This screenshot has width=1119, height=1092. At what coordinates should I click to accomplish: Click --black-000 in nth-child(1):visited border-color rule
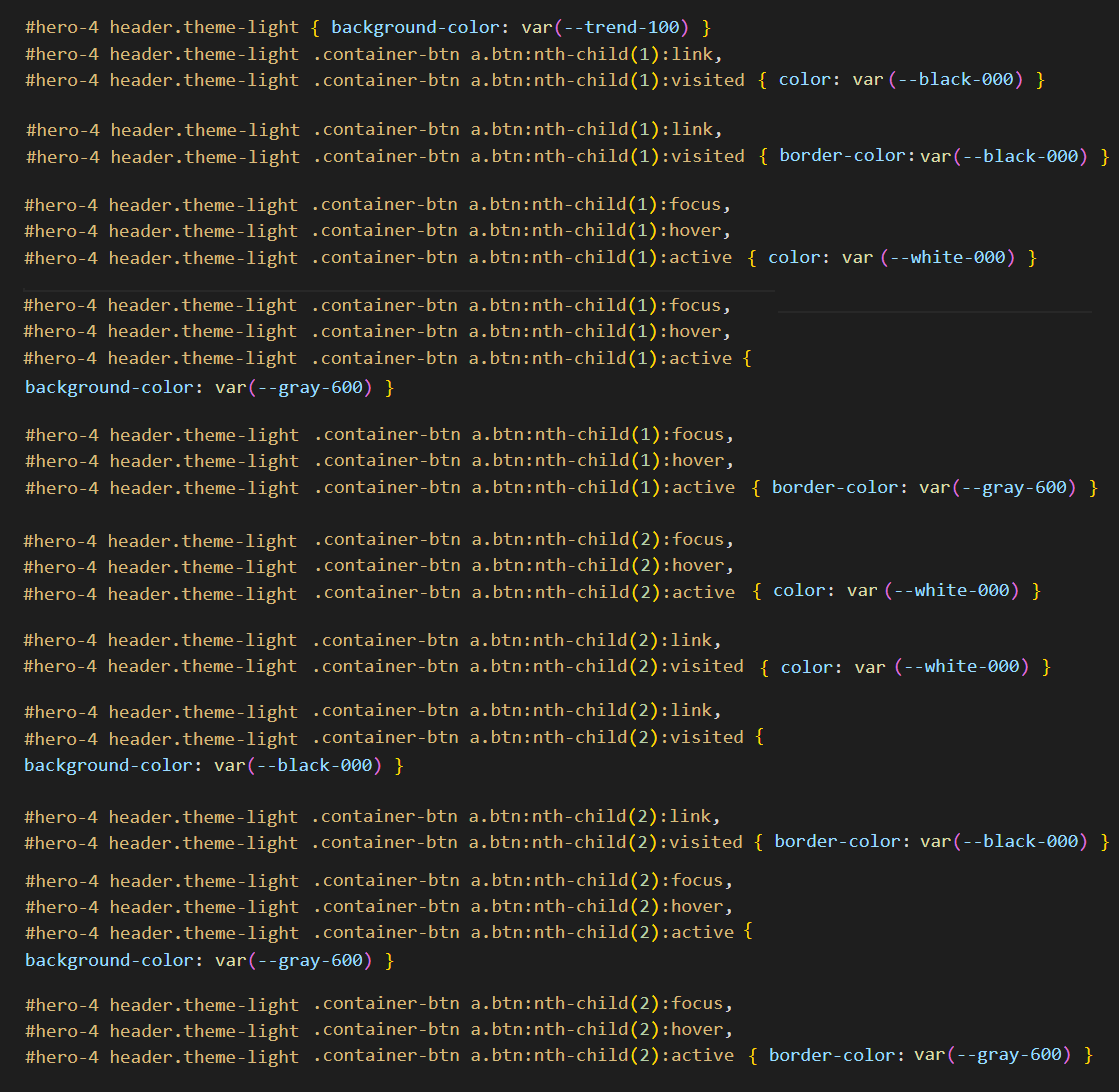[x=1030, y=156]
